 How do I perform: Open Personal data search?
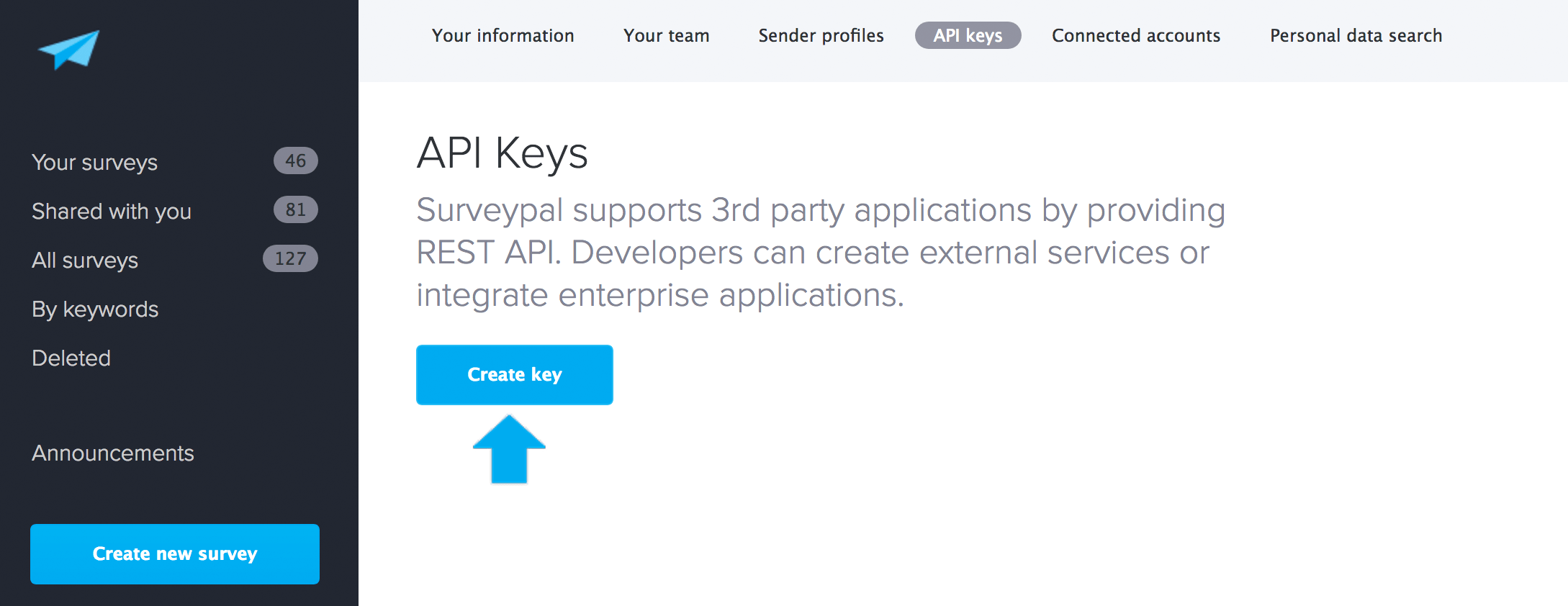[x=1356, y=35]
